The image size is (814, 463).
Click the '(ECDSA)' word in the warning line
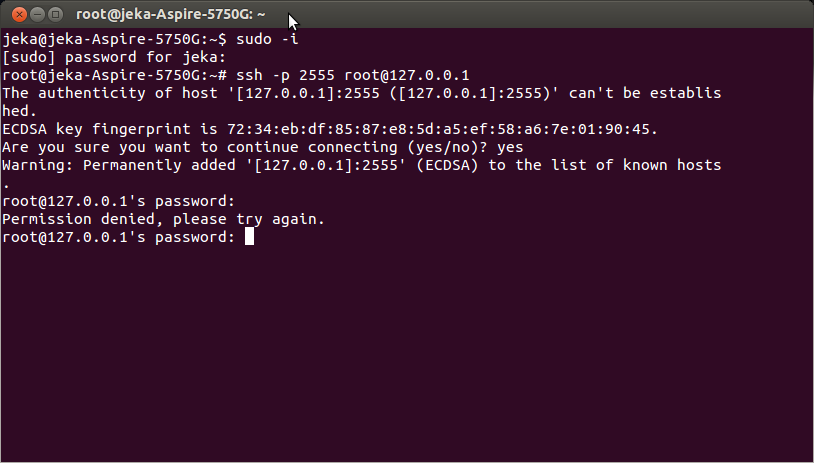tap(447, 165)
